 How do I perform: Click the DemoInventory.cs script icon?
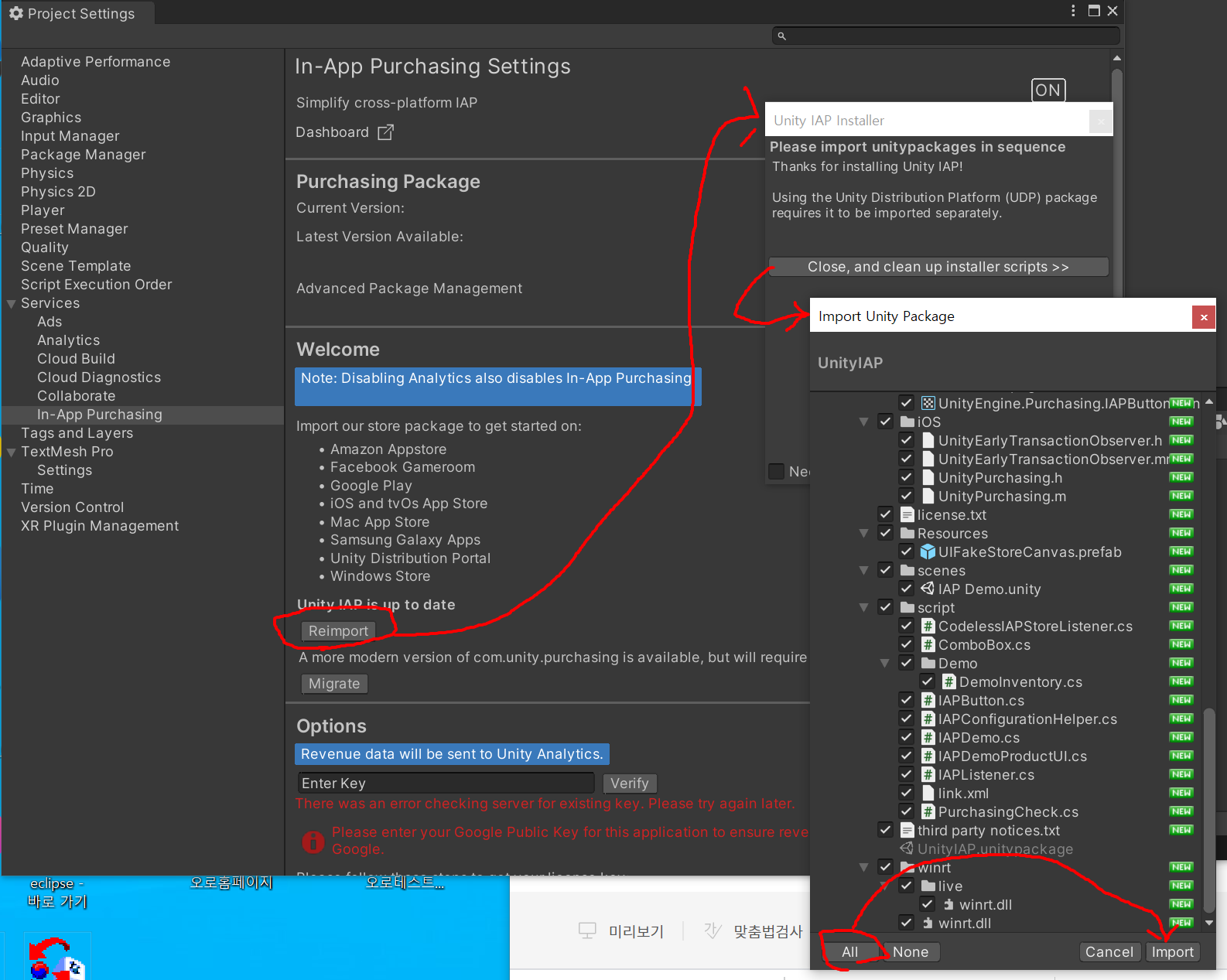949,681
